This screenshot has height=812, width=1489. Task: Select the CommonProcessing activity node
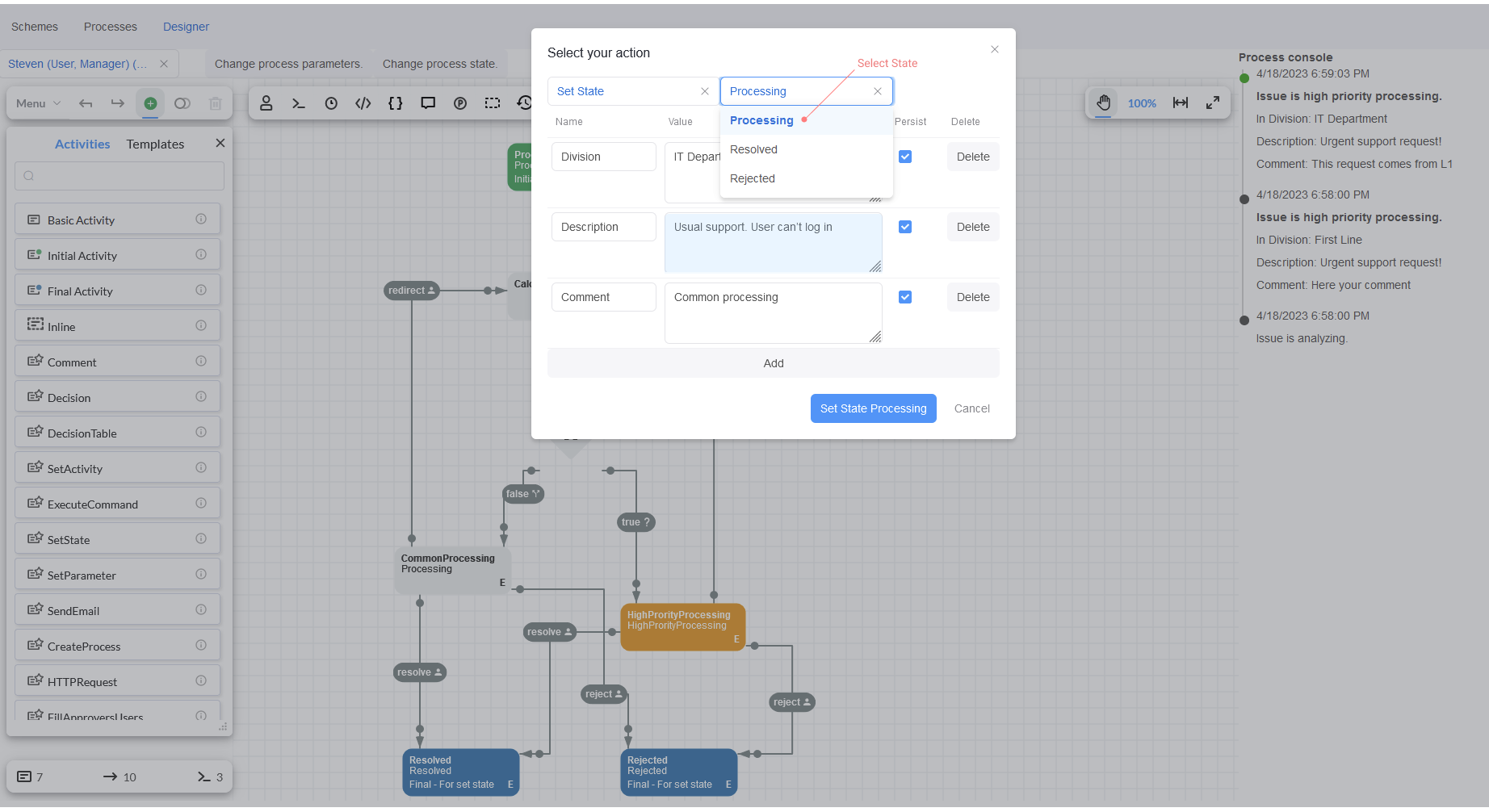pyautogui.click(x=453, y=571)
